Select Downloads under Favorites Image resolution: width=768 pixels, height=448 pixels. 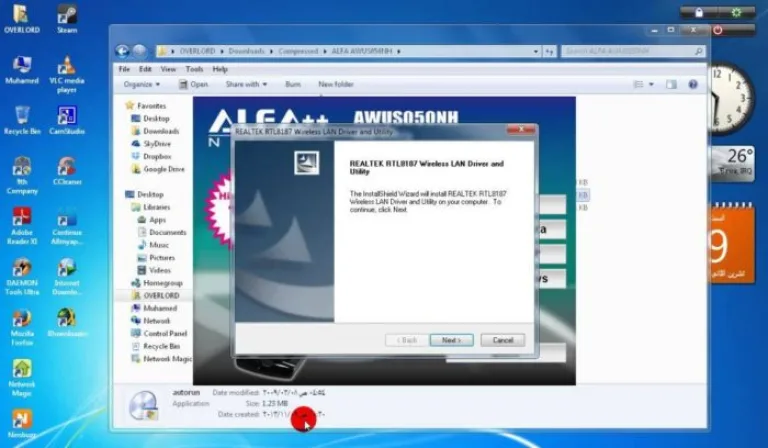click(x=155, y=131)
